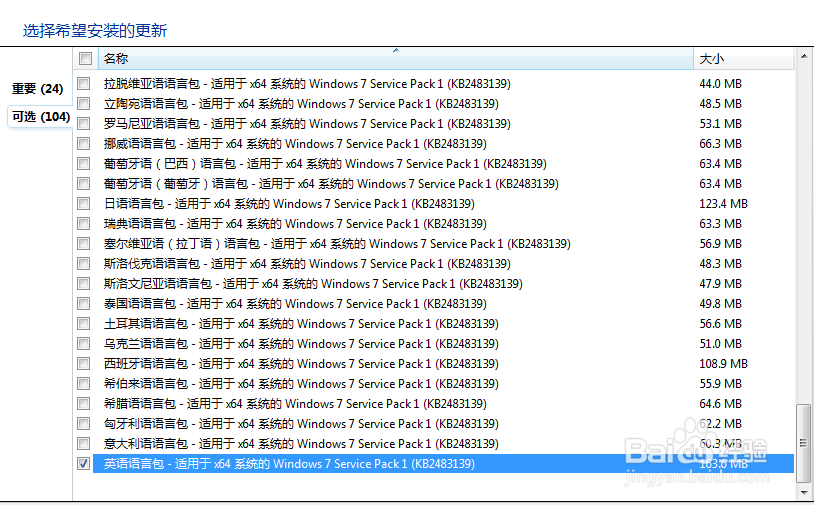Viewport: 814px width, 505px height.
Task: Click the scrollbar down arrow
Action: coord(803,493)
